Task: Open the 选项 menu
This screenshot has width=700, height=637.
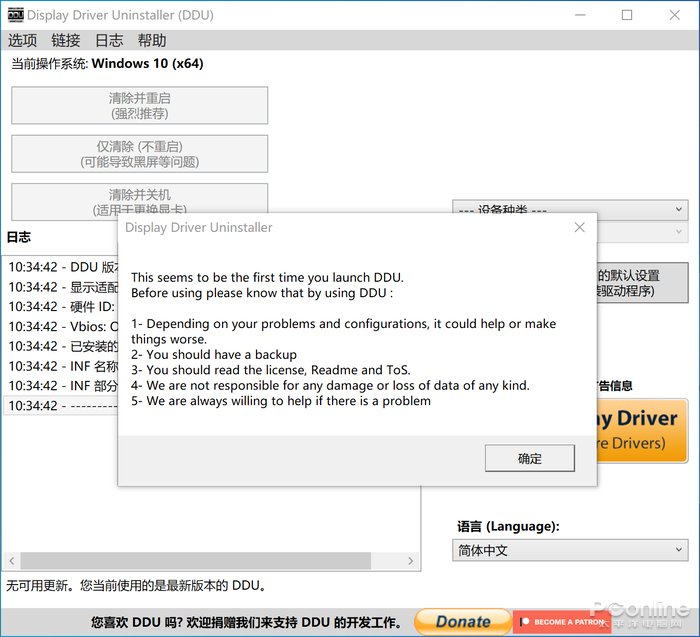Action: (x=22, y=41)
